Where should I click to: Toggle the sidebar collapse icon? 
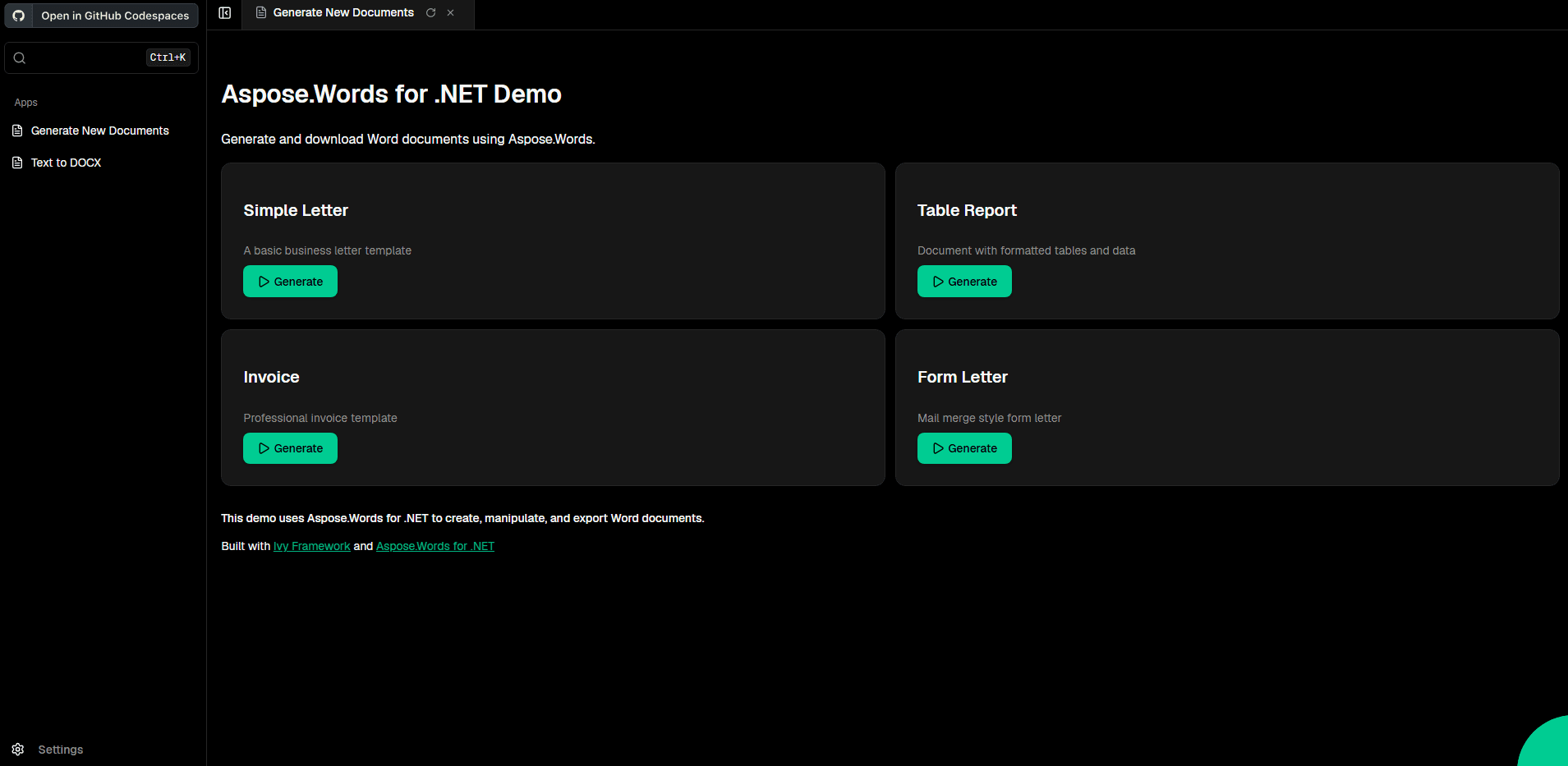[224, 13]
